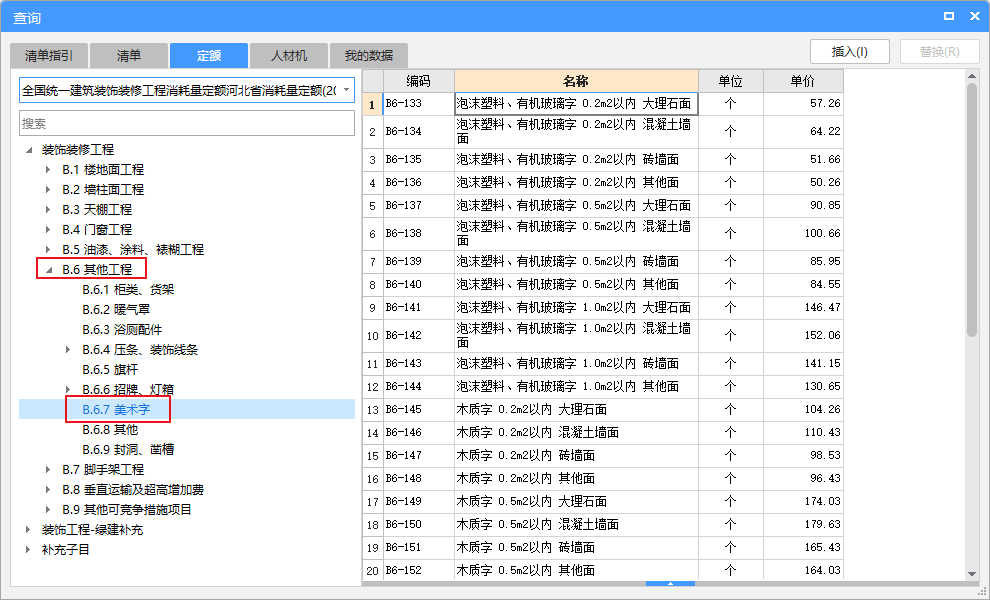Expand B.8 垂直运输及超高增加费 node
The height and width of the screenshot is (600, 990).
(48, 489)
